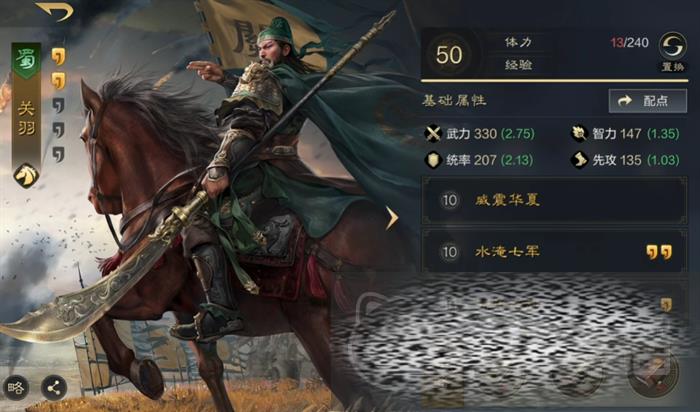Open the 威震华夏 skill entry

pos(554,200)
